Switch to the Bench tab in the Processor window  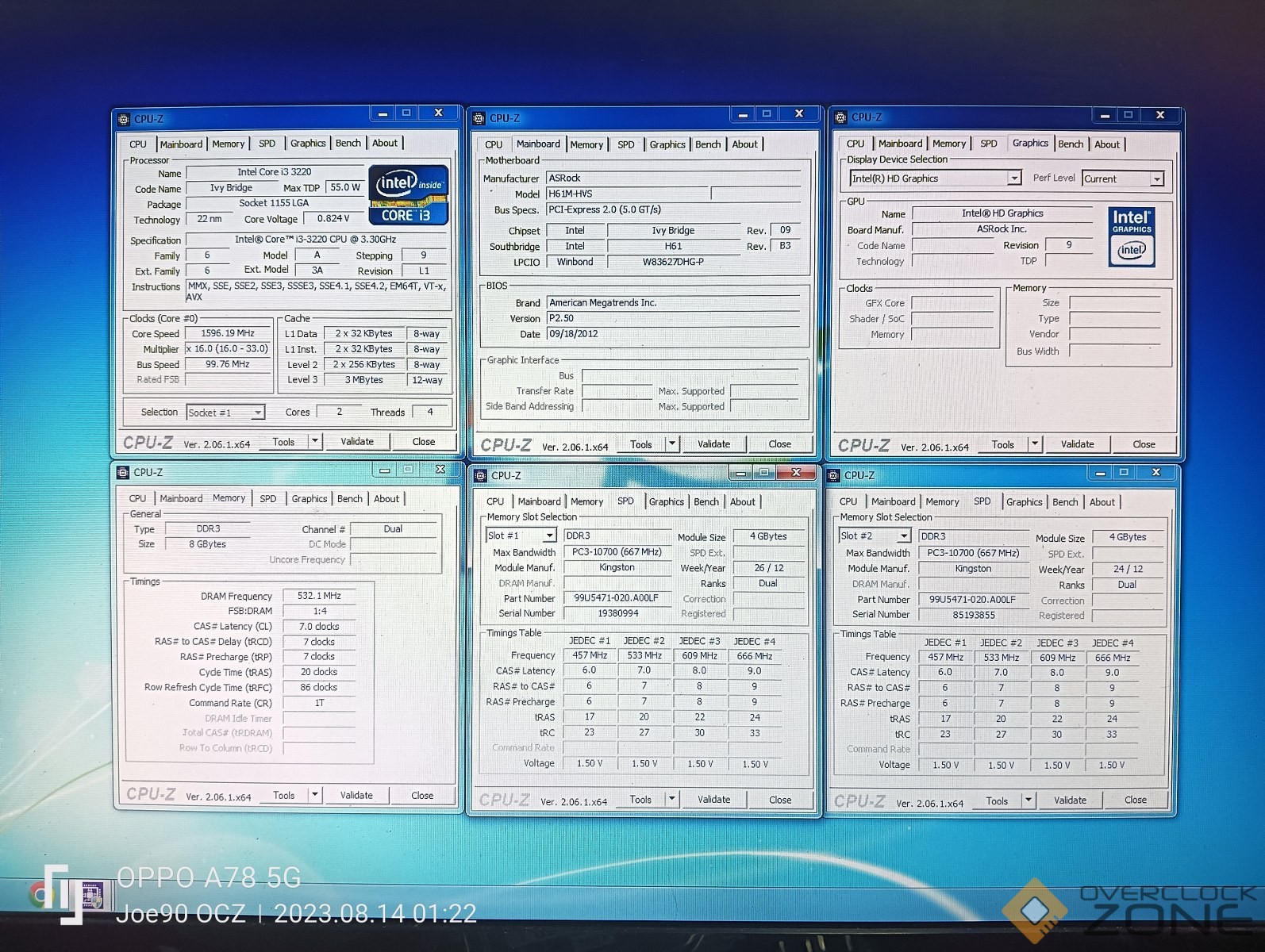[348, 144]
